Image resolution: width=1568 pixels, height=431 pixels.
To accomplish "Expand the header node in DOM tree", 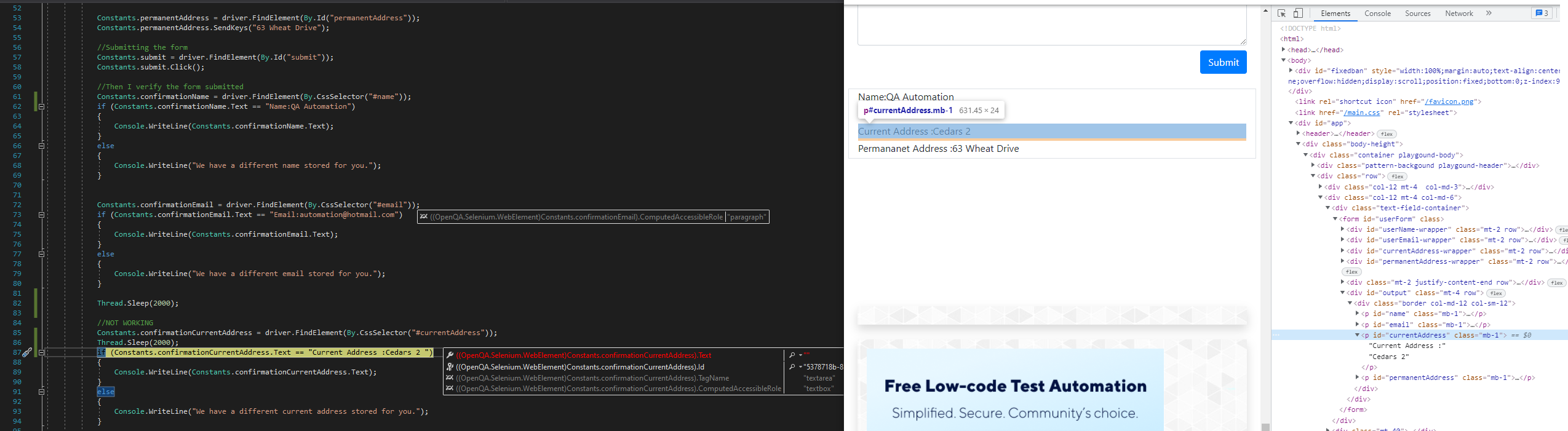I will click(x=1298, y=133).
